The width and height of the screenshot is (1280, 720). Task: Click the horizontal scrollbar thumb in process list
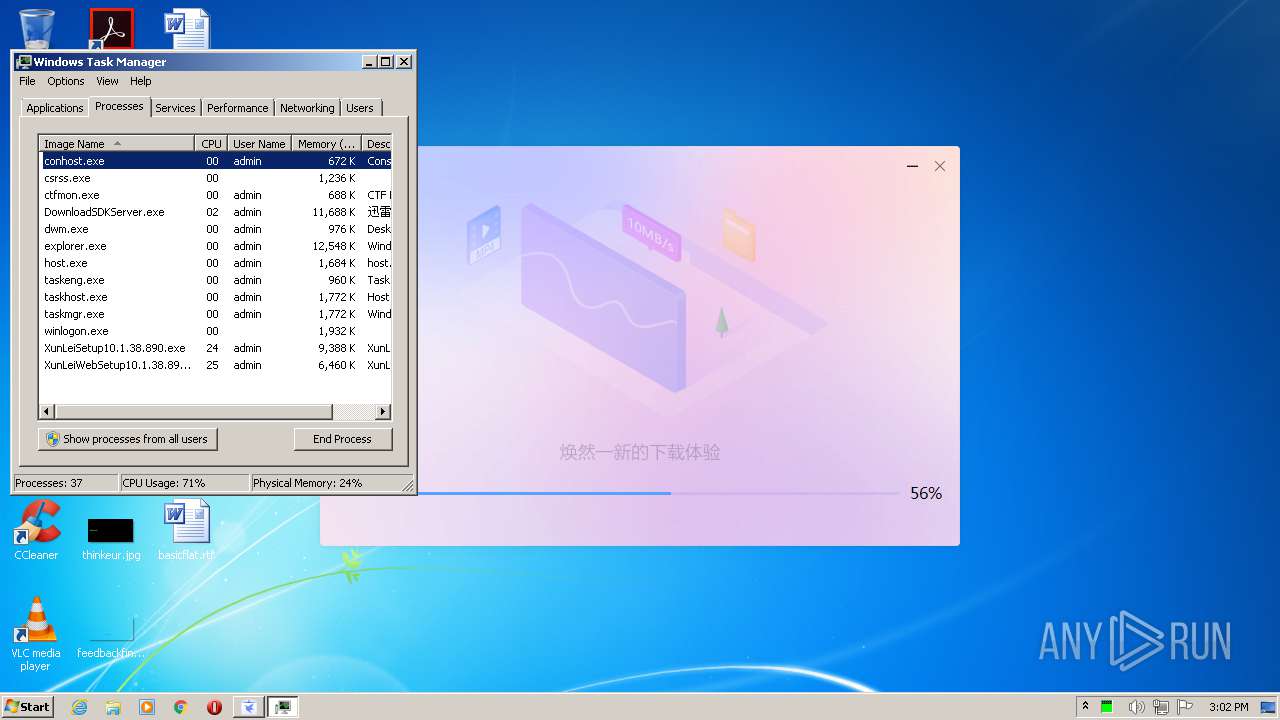pos(193,412)
